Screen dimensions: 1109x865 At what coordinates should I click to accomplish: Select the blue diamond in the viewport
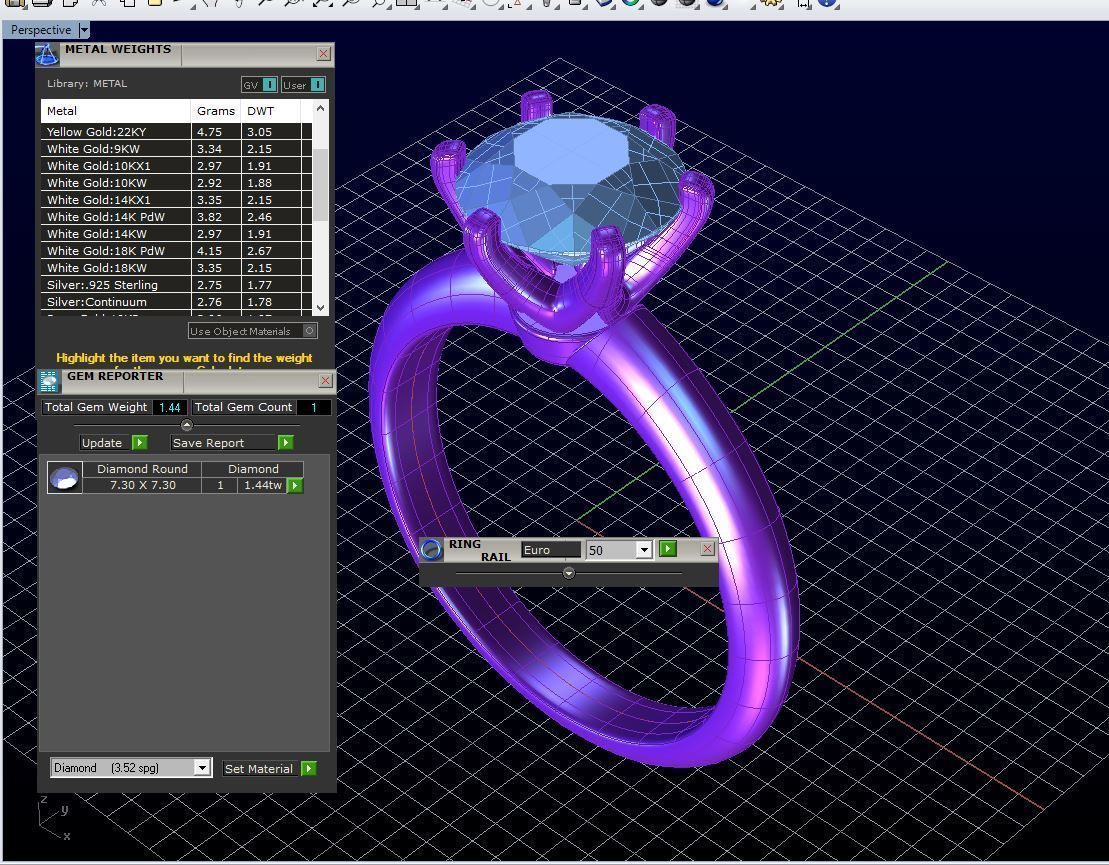tap(569, 187)
